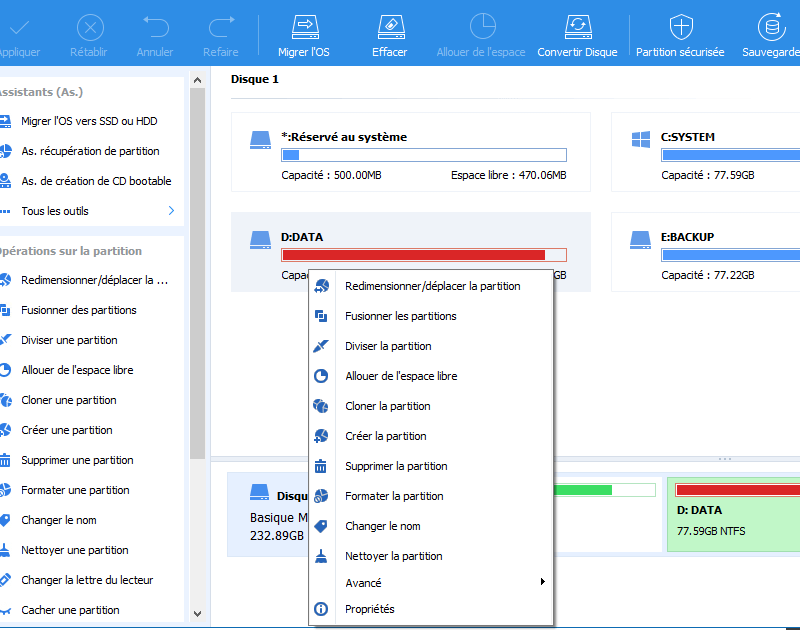This screenshot has height=630, width=800.
Task: Click the create icon next to Créer la partition
Action: tap(321, 436)
